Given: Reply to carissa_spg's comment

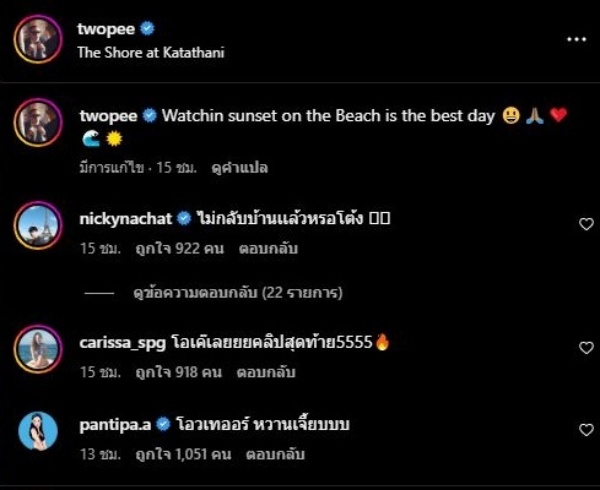Looking at the screenshot, I should click(x=263, y=371).
